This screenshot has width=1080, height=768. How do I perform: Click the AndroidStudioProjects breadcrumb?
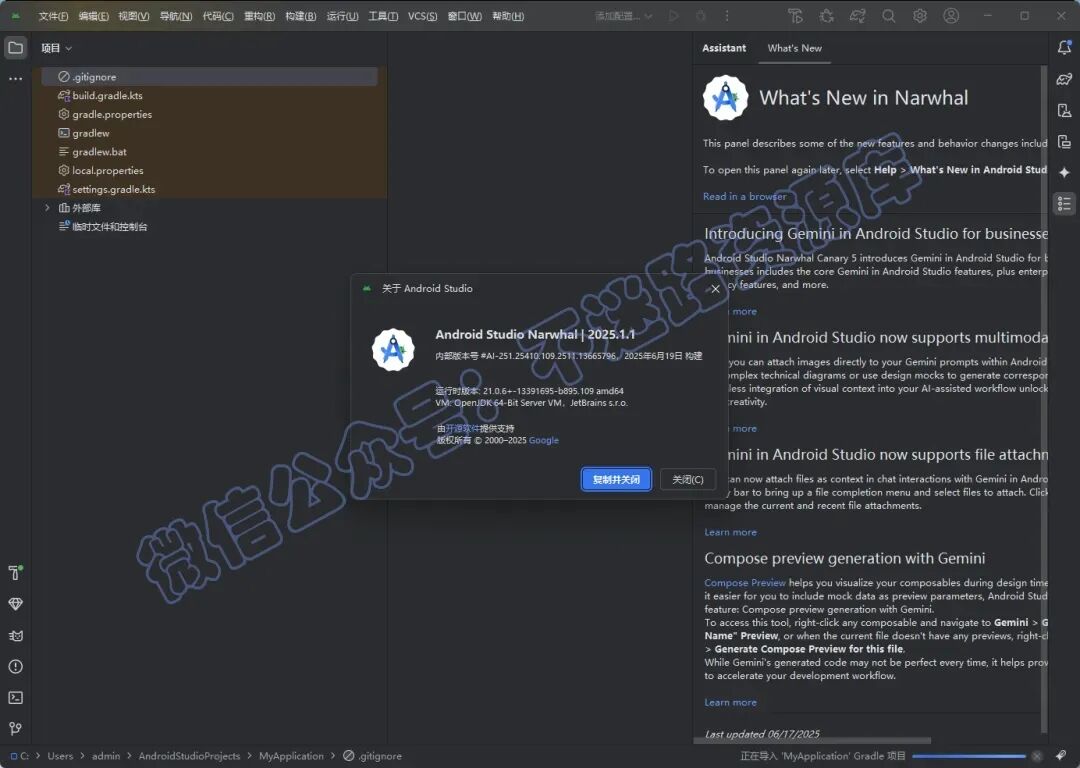pos(189,756)
